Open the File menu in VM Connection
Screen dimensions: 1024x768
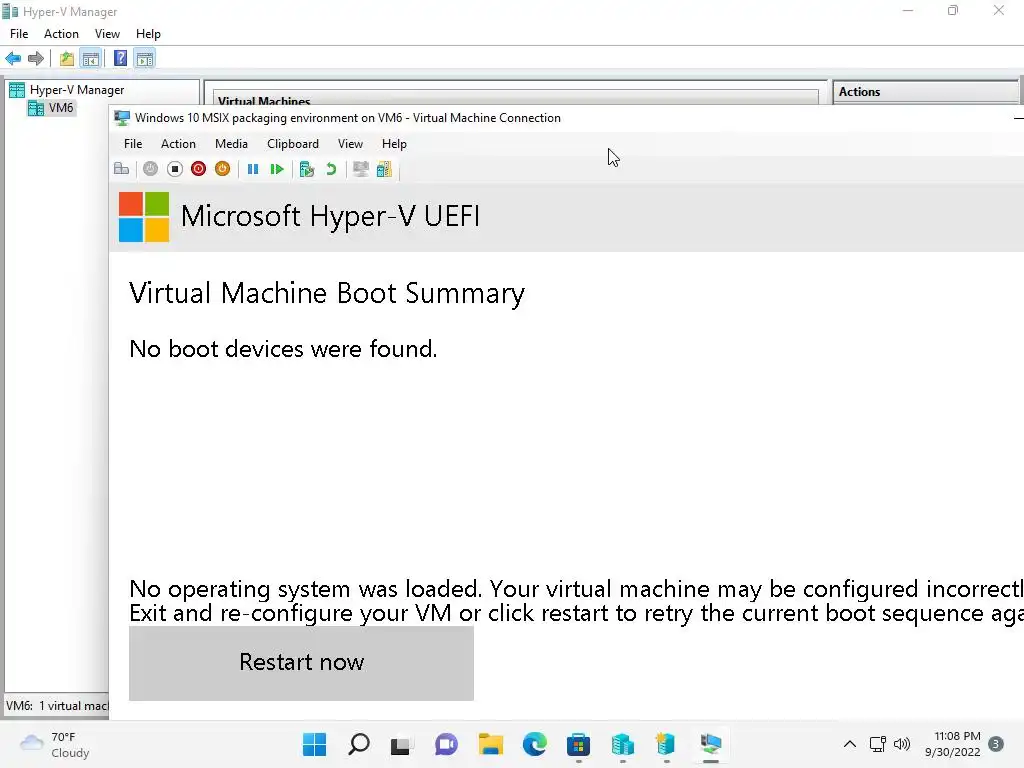click(x=133, y=144)
